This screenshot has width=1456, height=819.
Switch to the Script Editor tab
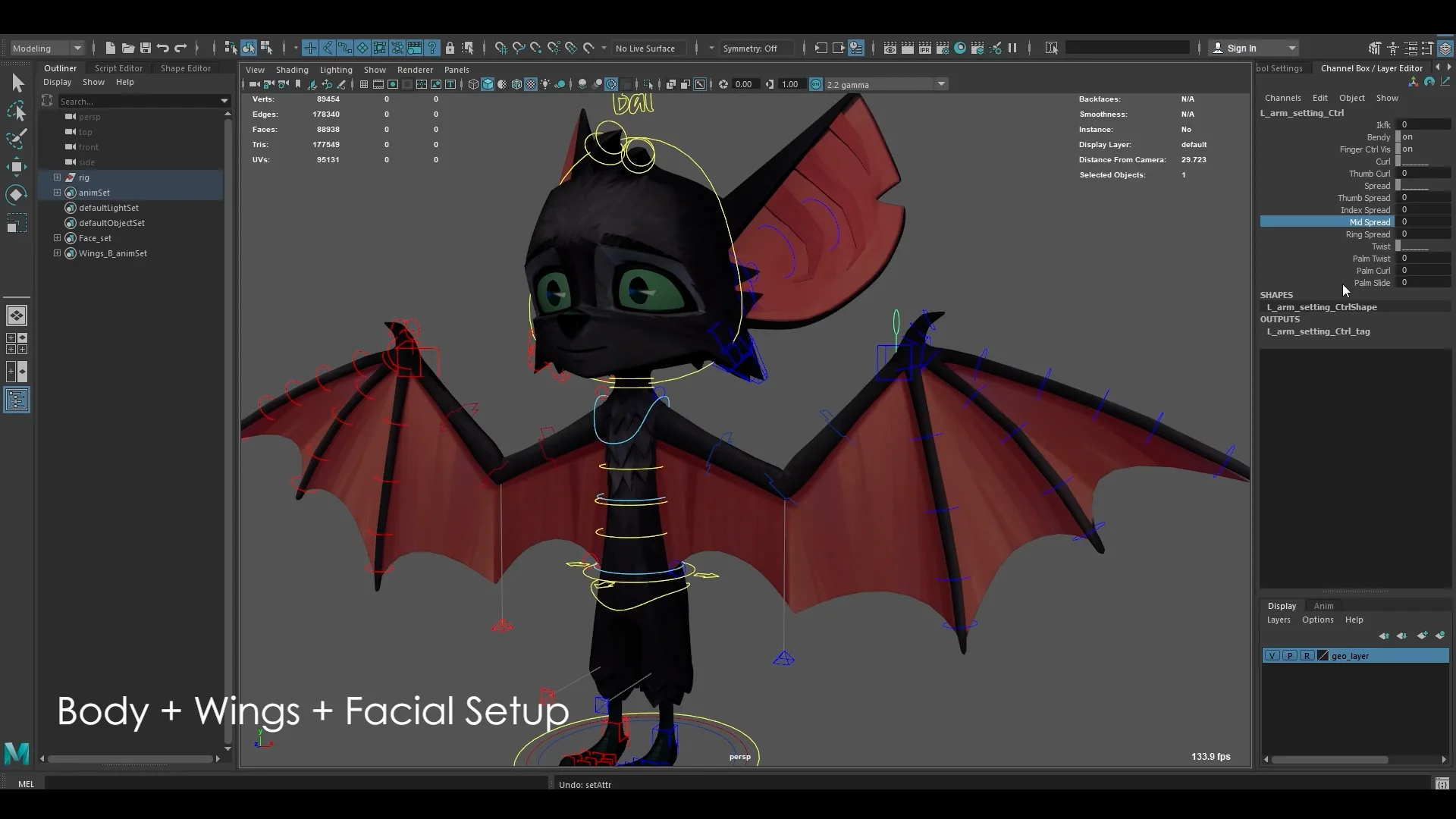[x=118, y=67]
